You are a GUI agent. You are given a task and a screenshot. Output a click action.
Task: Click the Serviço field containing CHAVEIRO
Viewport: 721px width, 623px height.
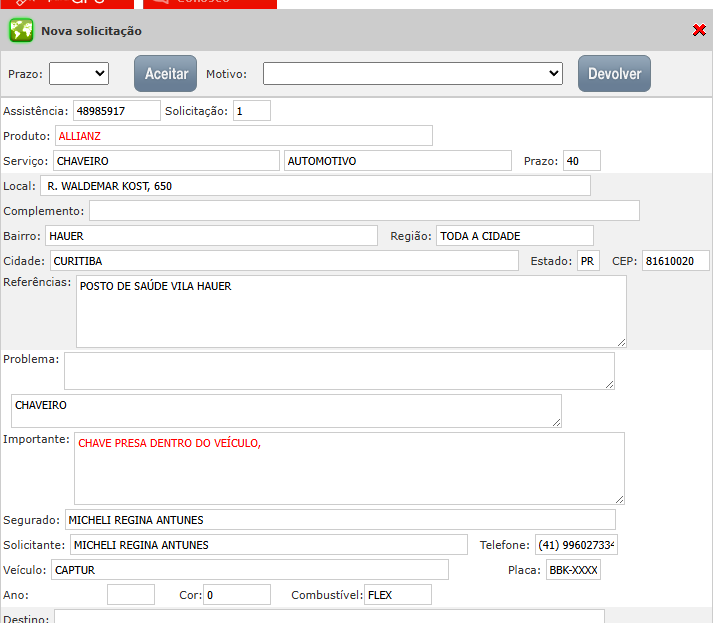(165, 160)
